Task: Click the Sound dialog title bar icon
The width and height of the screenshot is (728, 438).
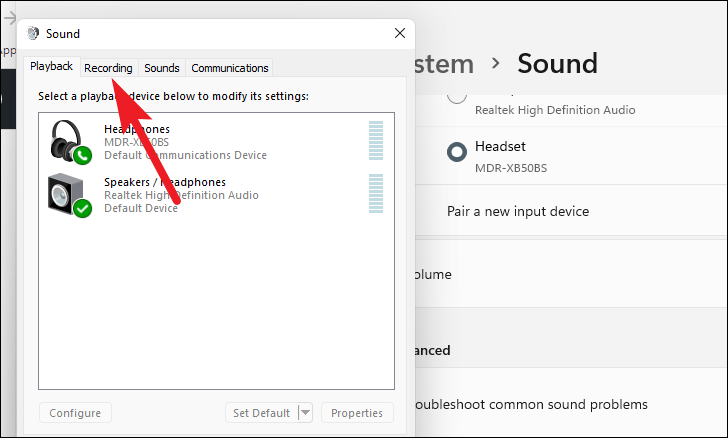Action: pyautogui.click(x=33, y=33)
